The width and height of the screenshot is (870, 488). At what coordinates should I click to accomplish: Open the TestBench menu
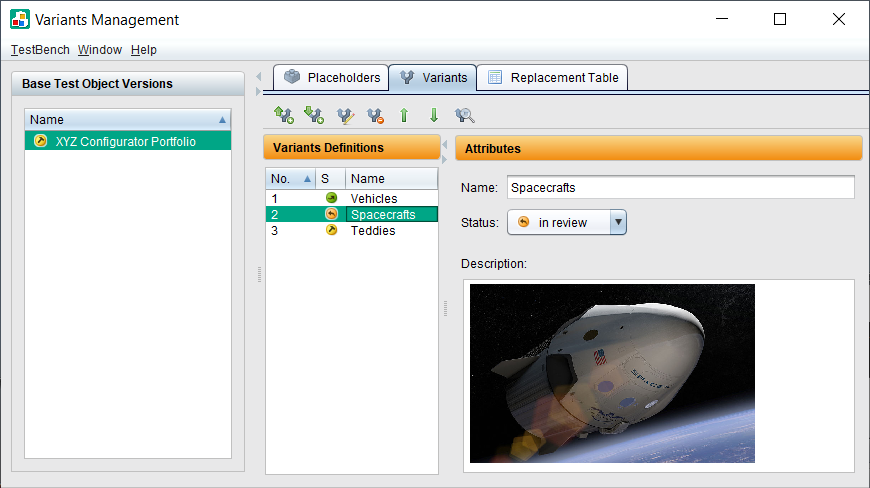[40, 50]
